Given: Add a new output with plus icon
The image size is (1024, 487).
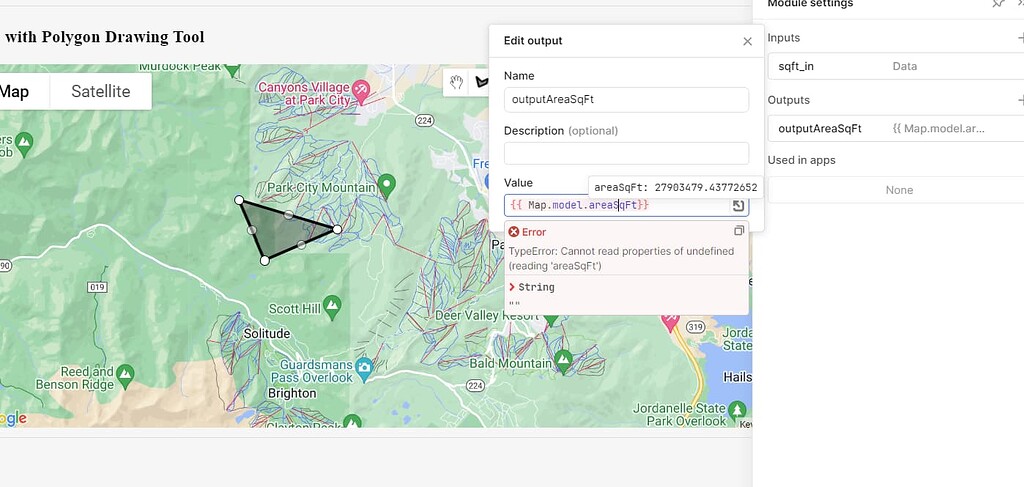Looking at the screenshot, I should pyautogui.click(x=1020, y=100).
